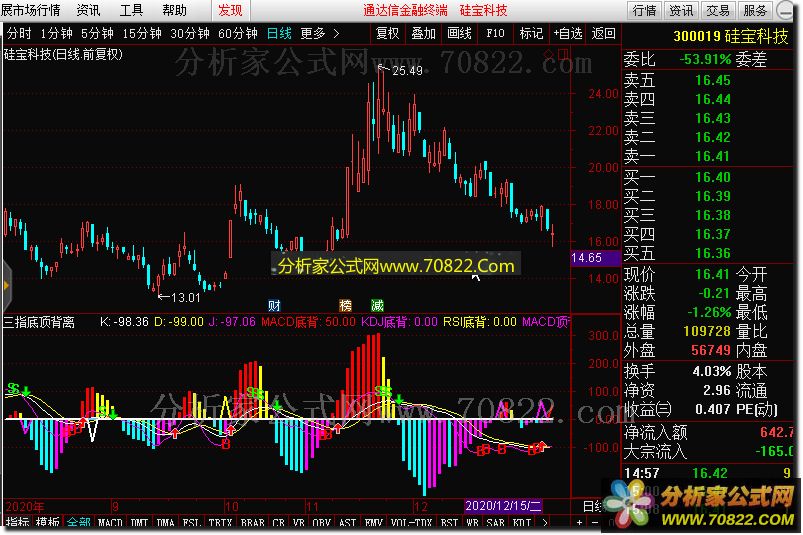Switch to the OBV indicator
This screenshot has width=803, height=535.
tap(322, 523)
